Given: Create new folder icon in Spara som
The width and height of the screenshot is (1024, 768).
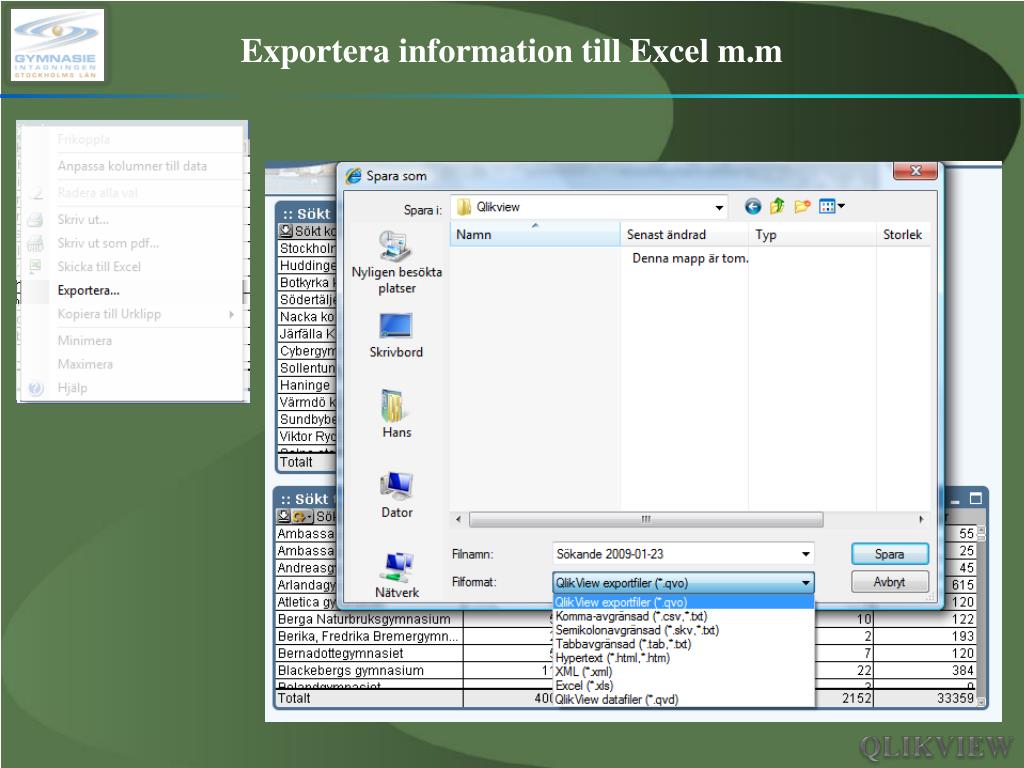Looking at the screenshot, I should tap(802, 207).
